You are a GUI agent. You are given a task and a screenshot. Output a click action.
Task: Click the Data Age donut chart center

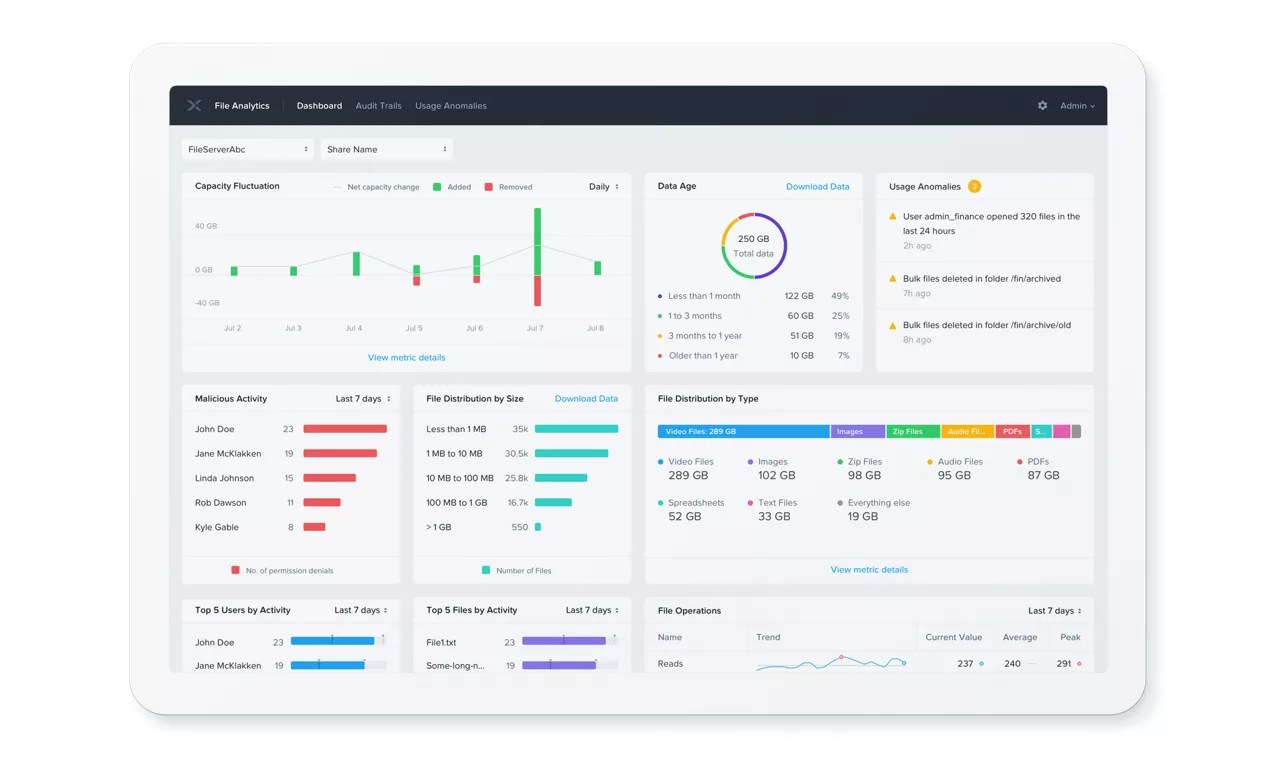753,244
